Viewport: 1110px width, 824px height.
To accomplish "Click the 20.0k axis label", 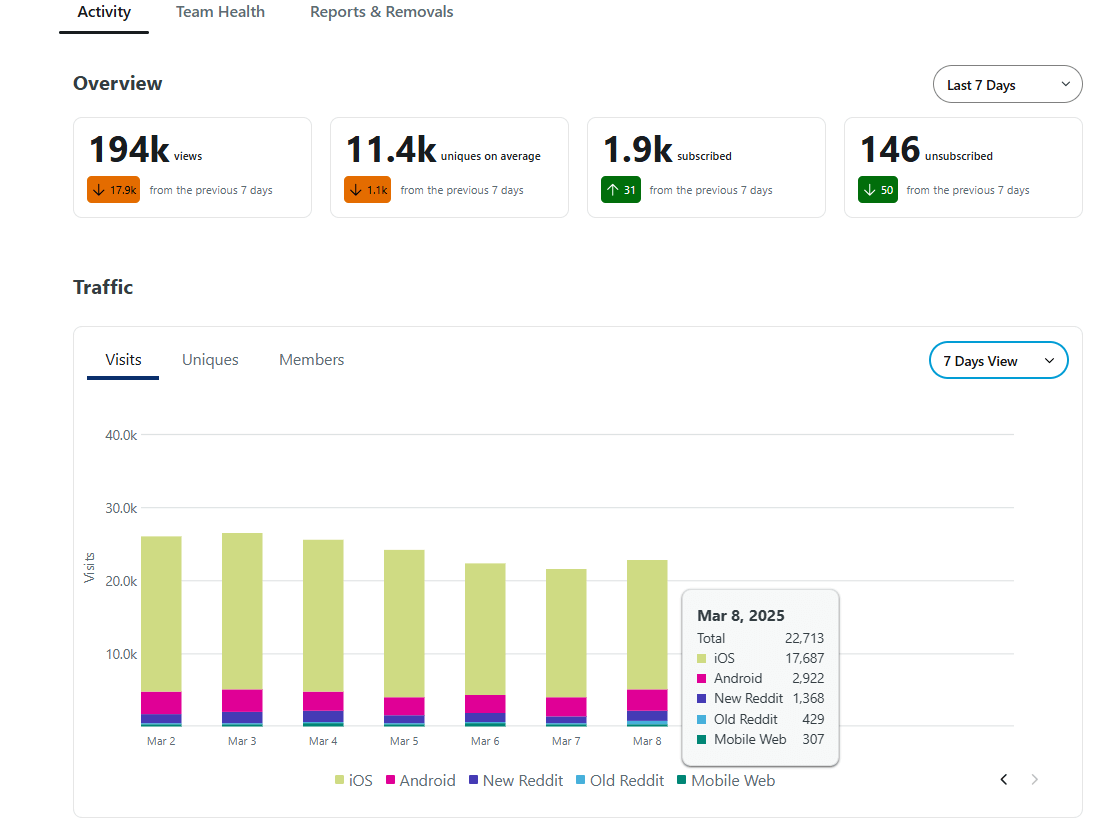I will tap(121, 580).
